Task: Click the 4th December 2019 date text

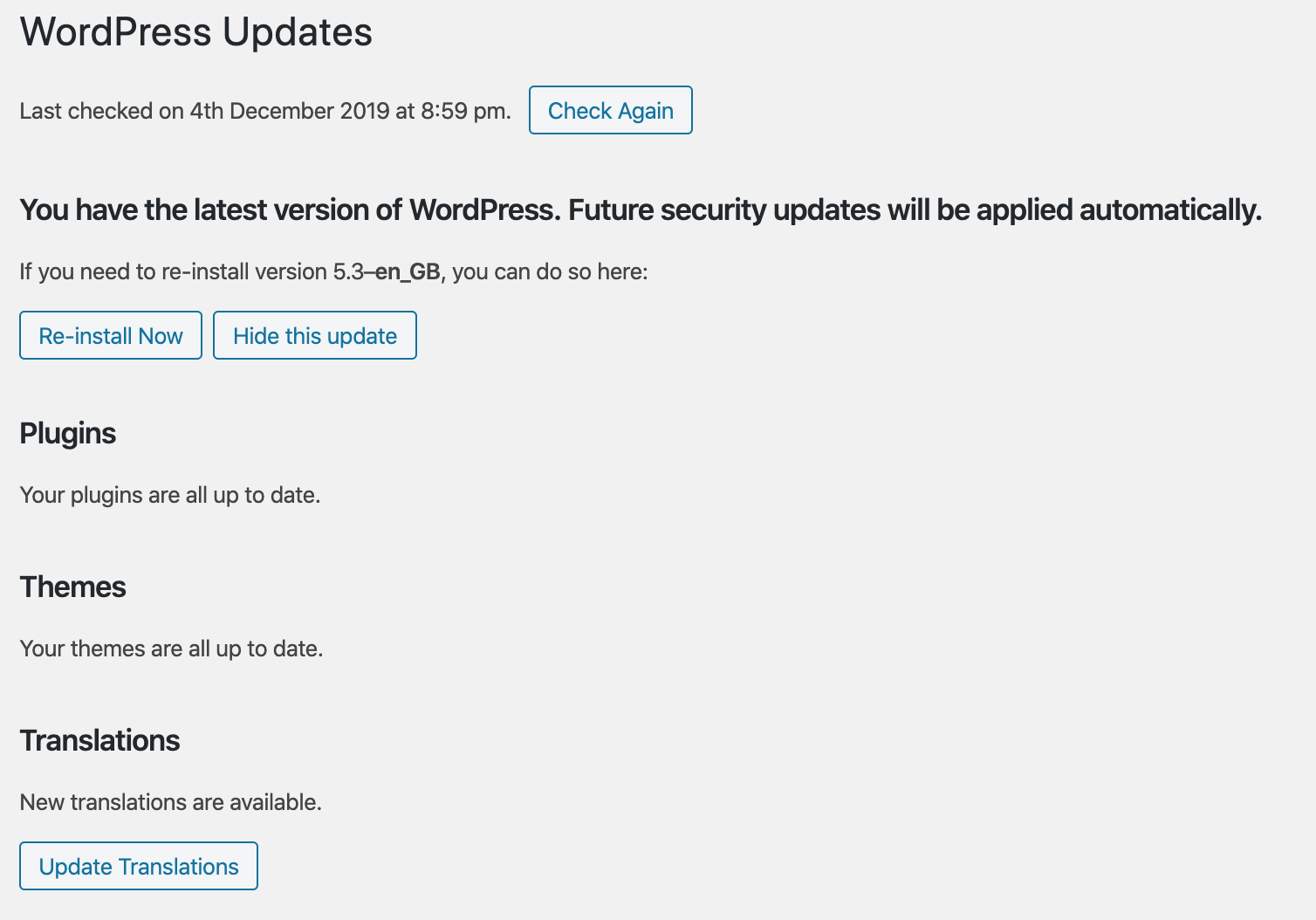Action: coord(290,111)
